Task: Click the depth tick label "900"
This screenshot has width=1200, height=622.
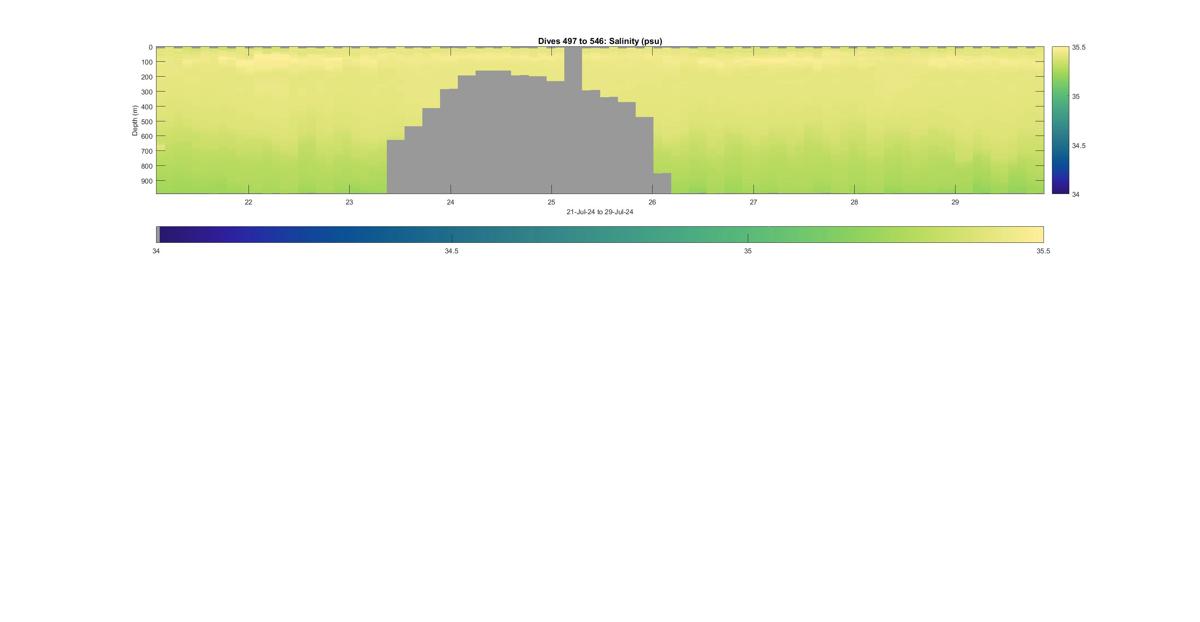Action: (x=146, y=181)
